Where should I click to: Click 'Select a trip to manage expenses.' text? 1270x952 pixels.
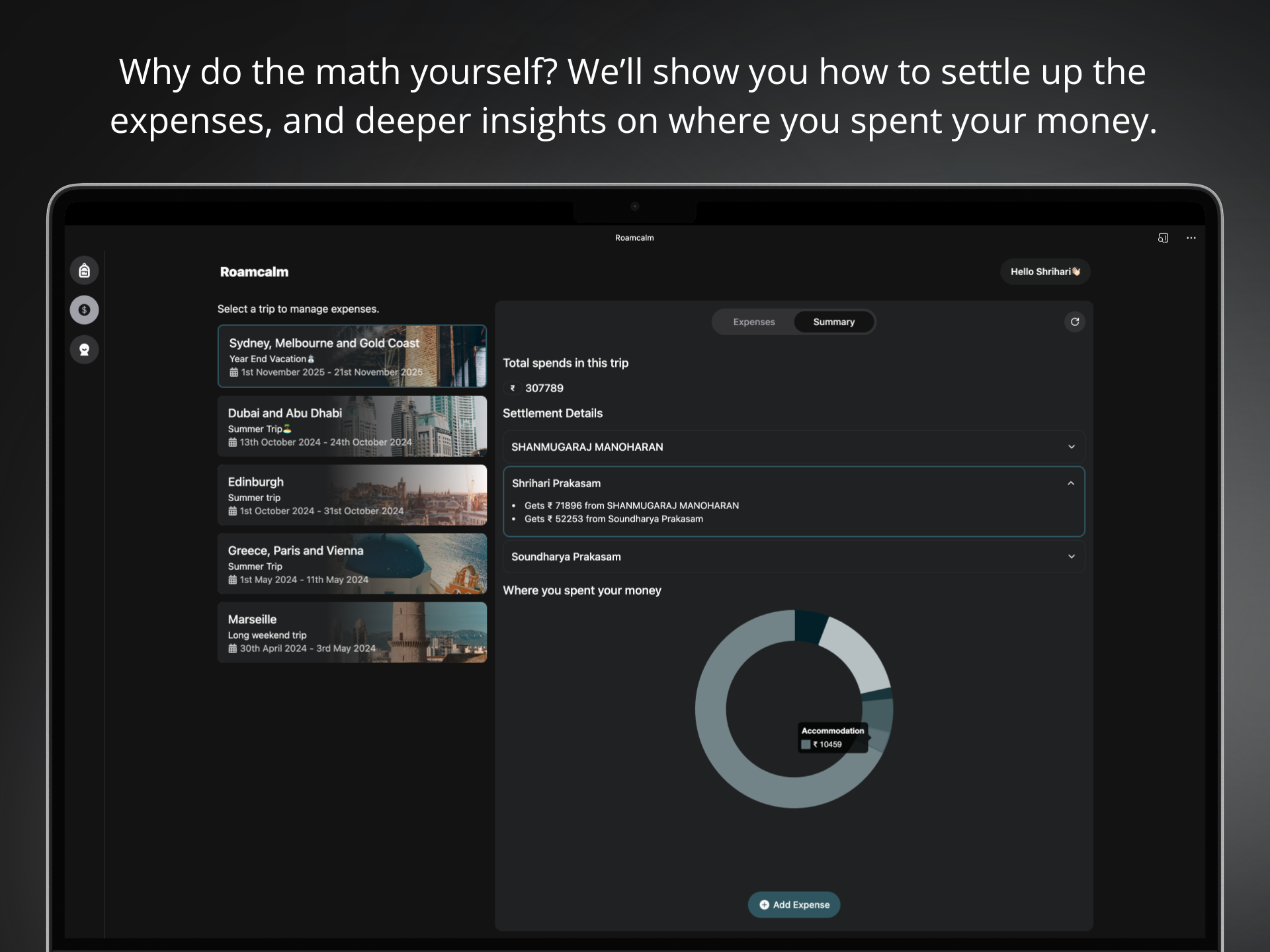[298, 309]
